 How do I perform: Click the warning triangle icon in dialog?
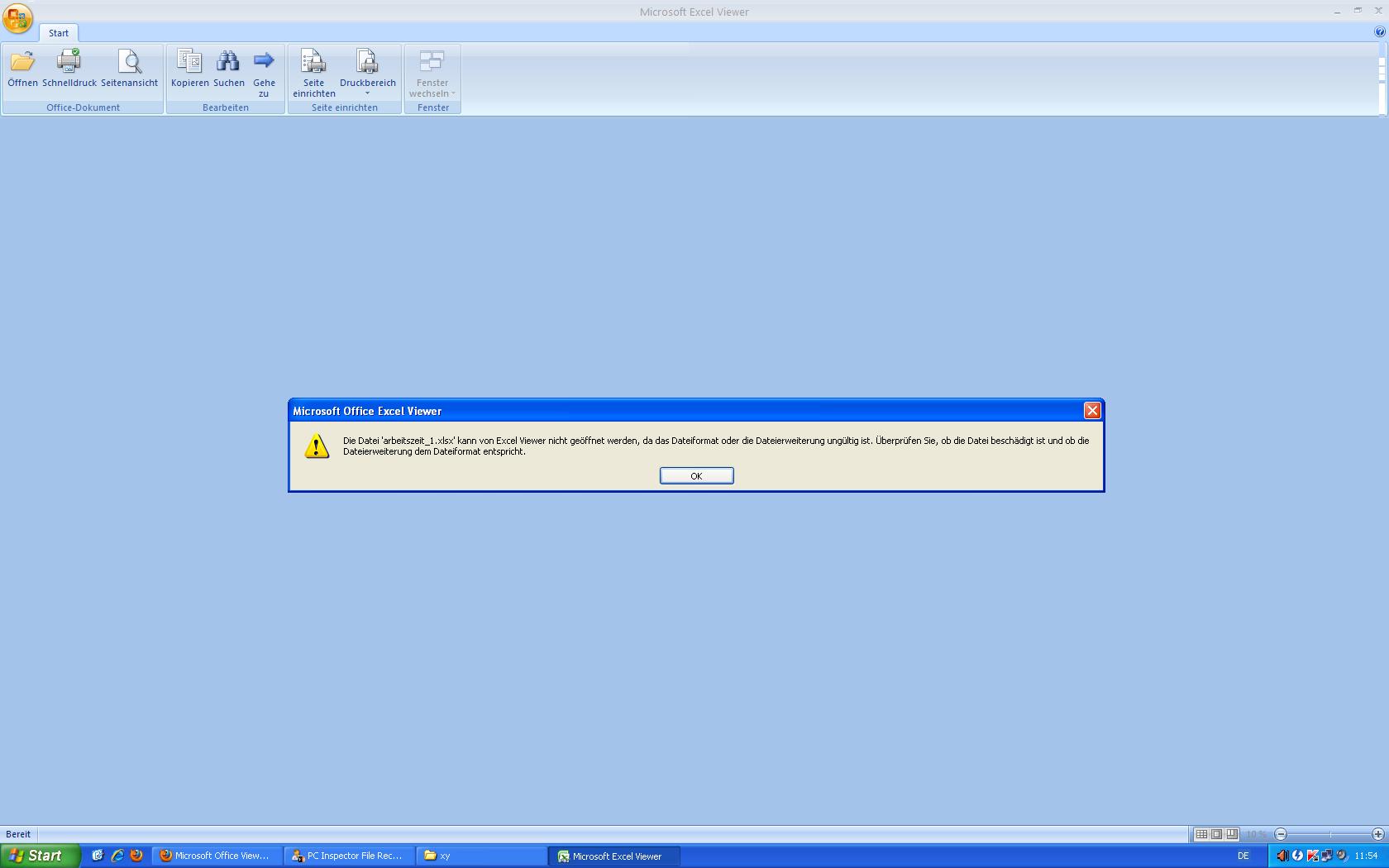pyautogui.click(x=317, y=446)
